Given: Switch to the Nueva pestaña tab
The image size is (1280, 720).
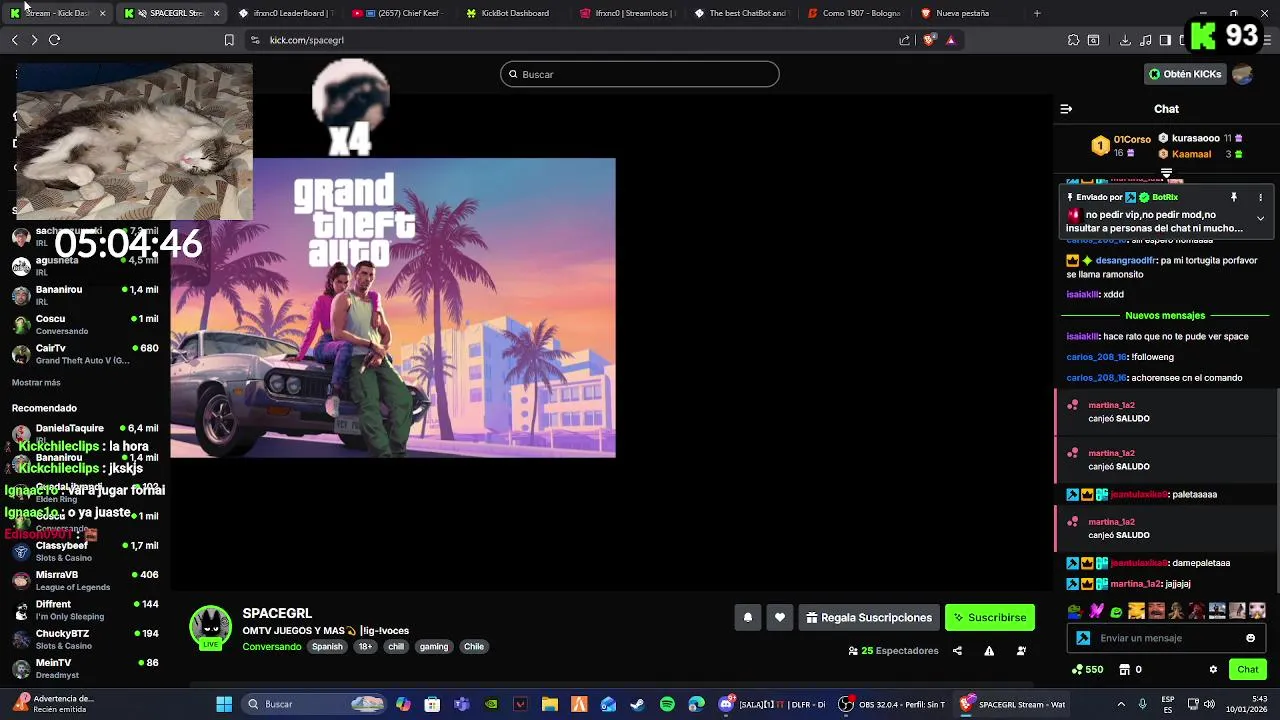Looking at the screenshot, I should coord(963,13).
